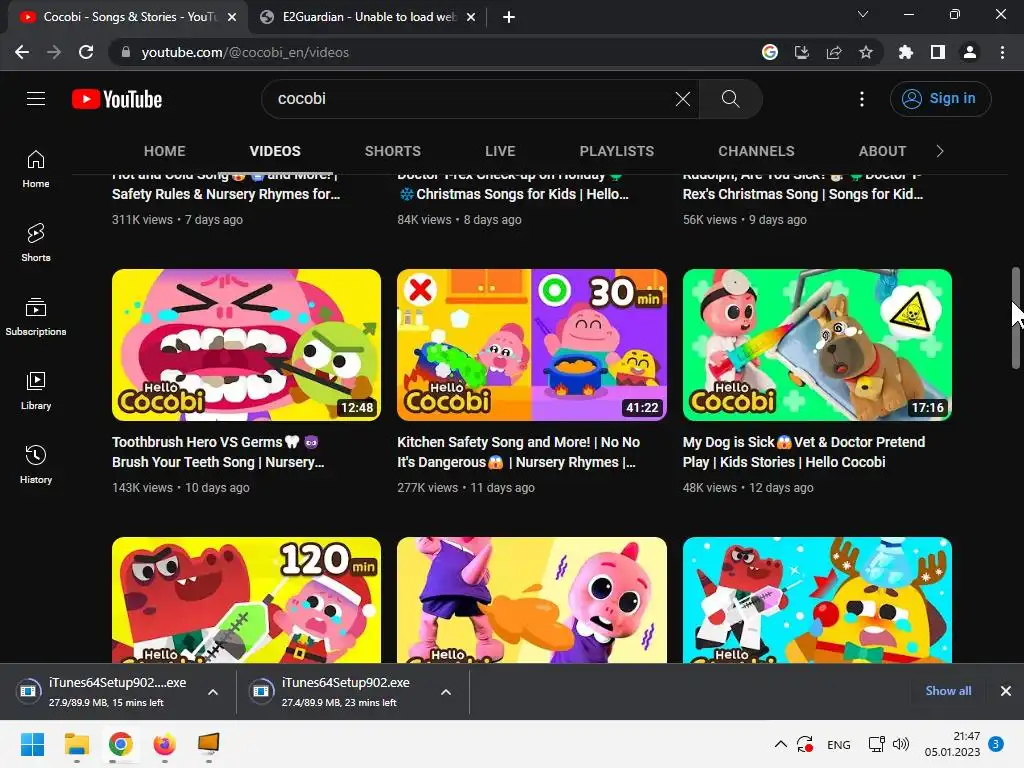Image resolution: width=1024 pixels, height=768 pixels.
Task: Open Library in sidebar
Action: pyautogui.click(x=36, y=391)
